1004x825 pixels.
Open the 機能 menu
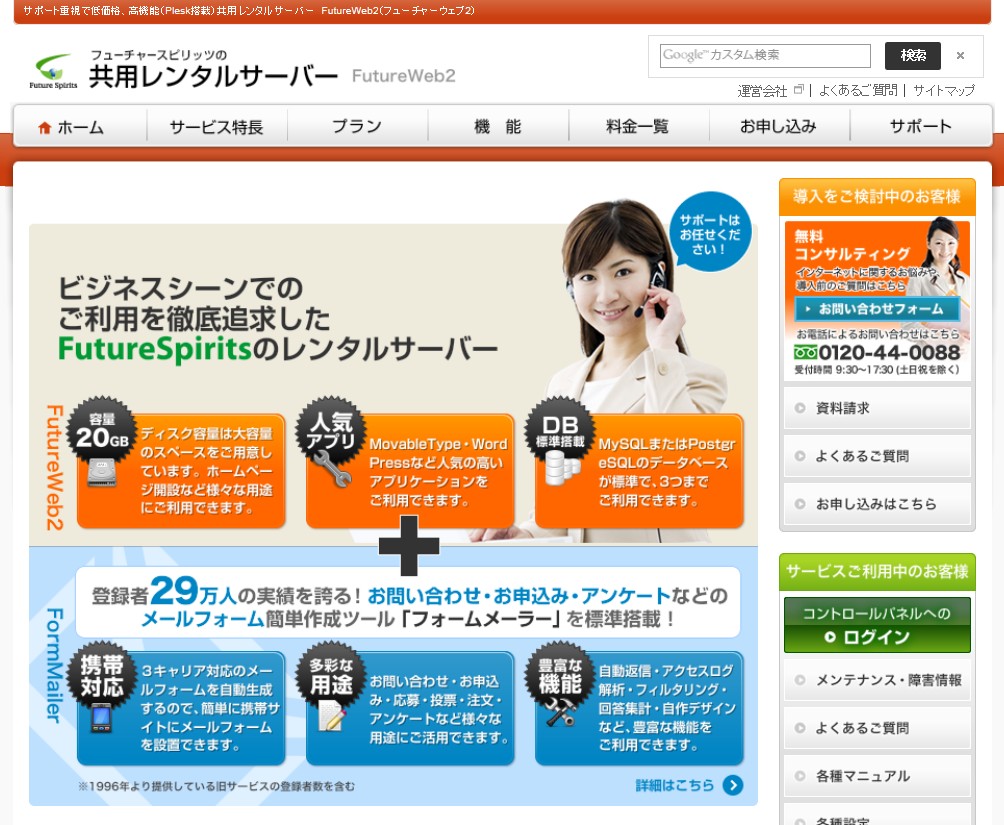tap(498, 127)
